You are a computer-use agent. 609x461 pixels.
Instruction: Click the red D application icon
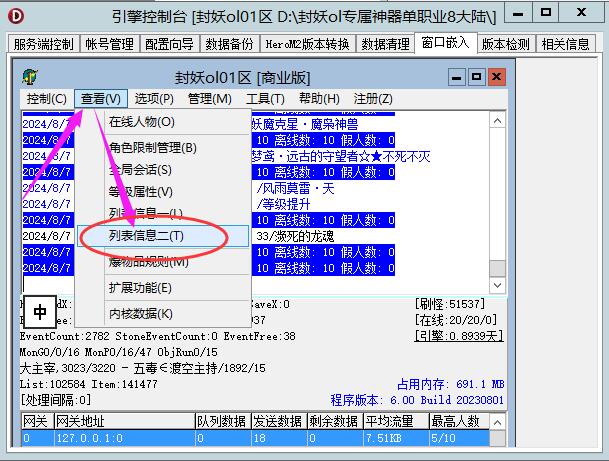(15, 14)
